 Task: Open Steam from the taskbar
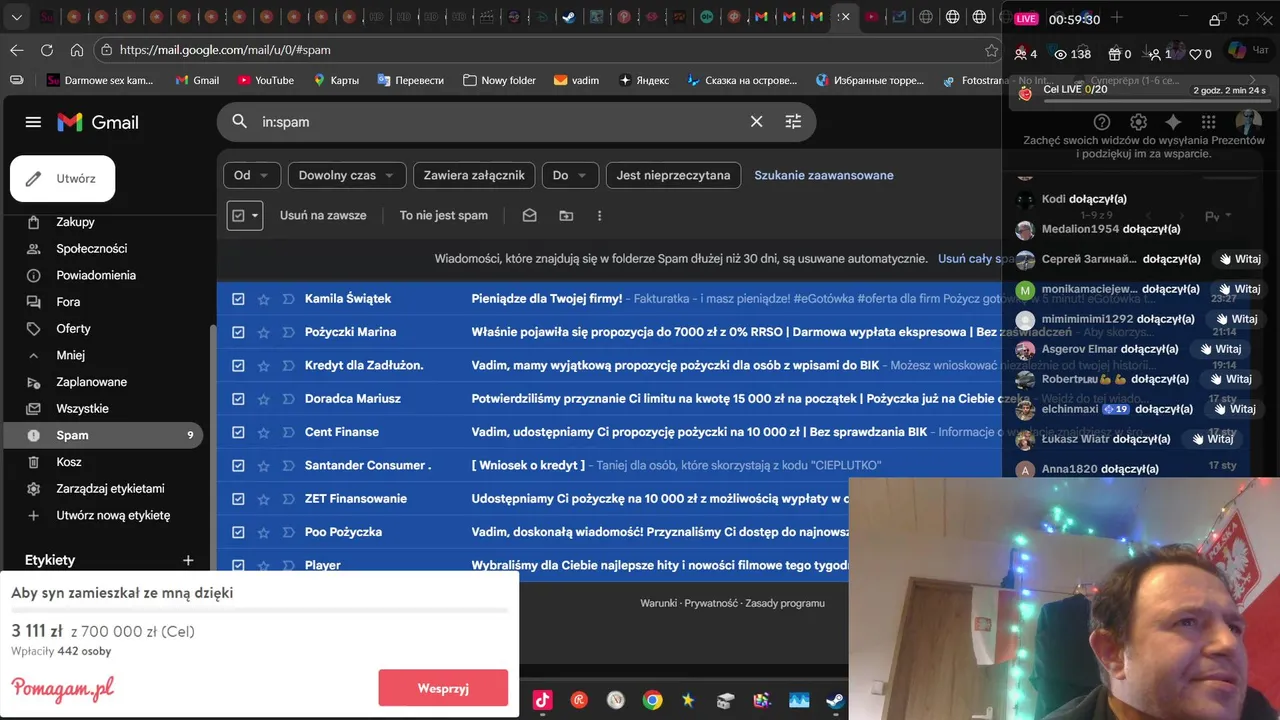click(834, 700)
